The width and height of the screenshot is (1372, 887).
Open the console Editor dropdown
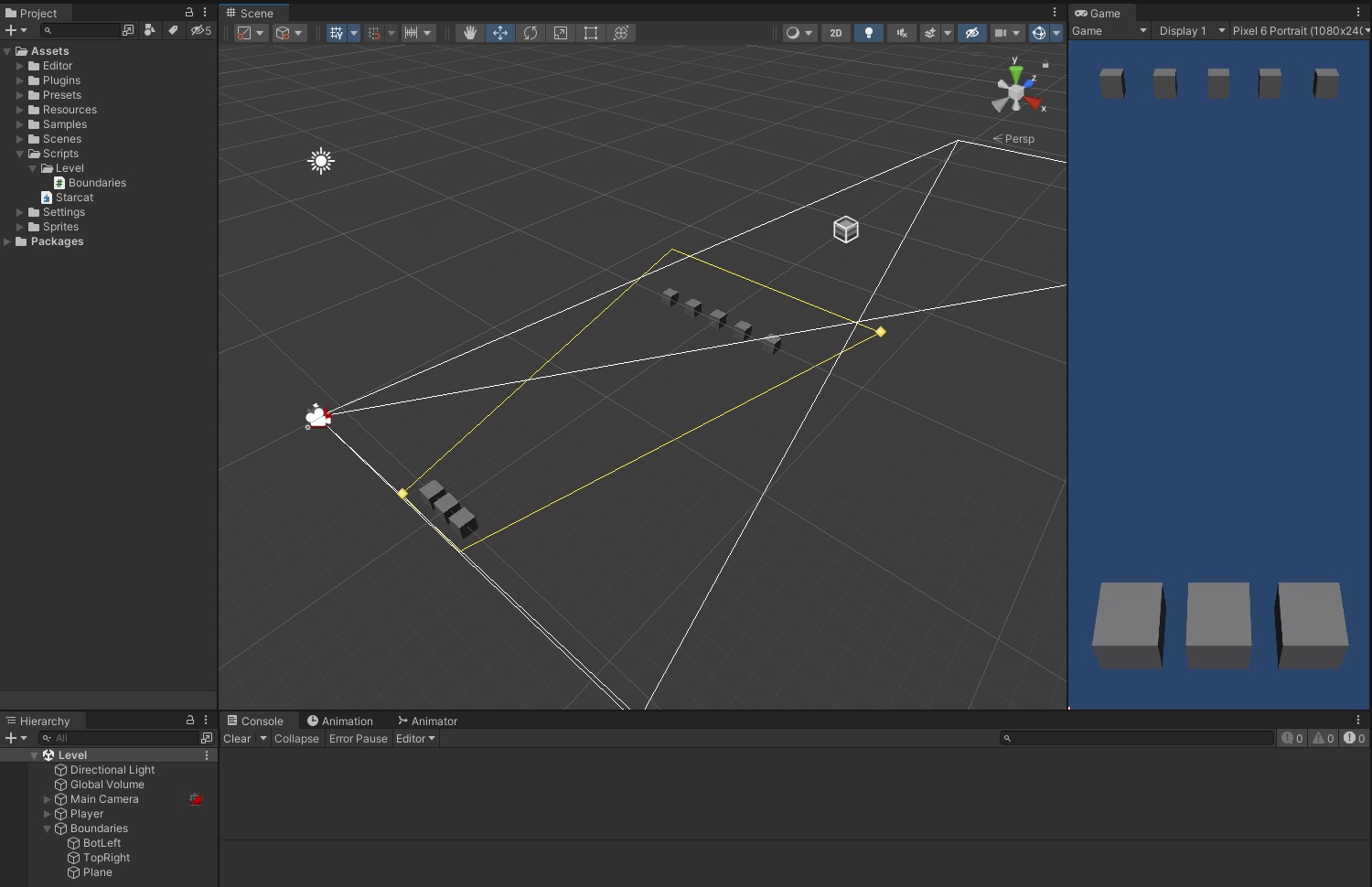coord(415,739)
